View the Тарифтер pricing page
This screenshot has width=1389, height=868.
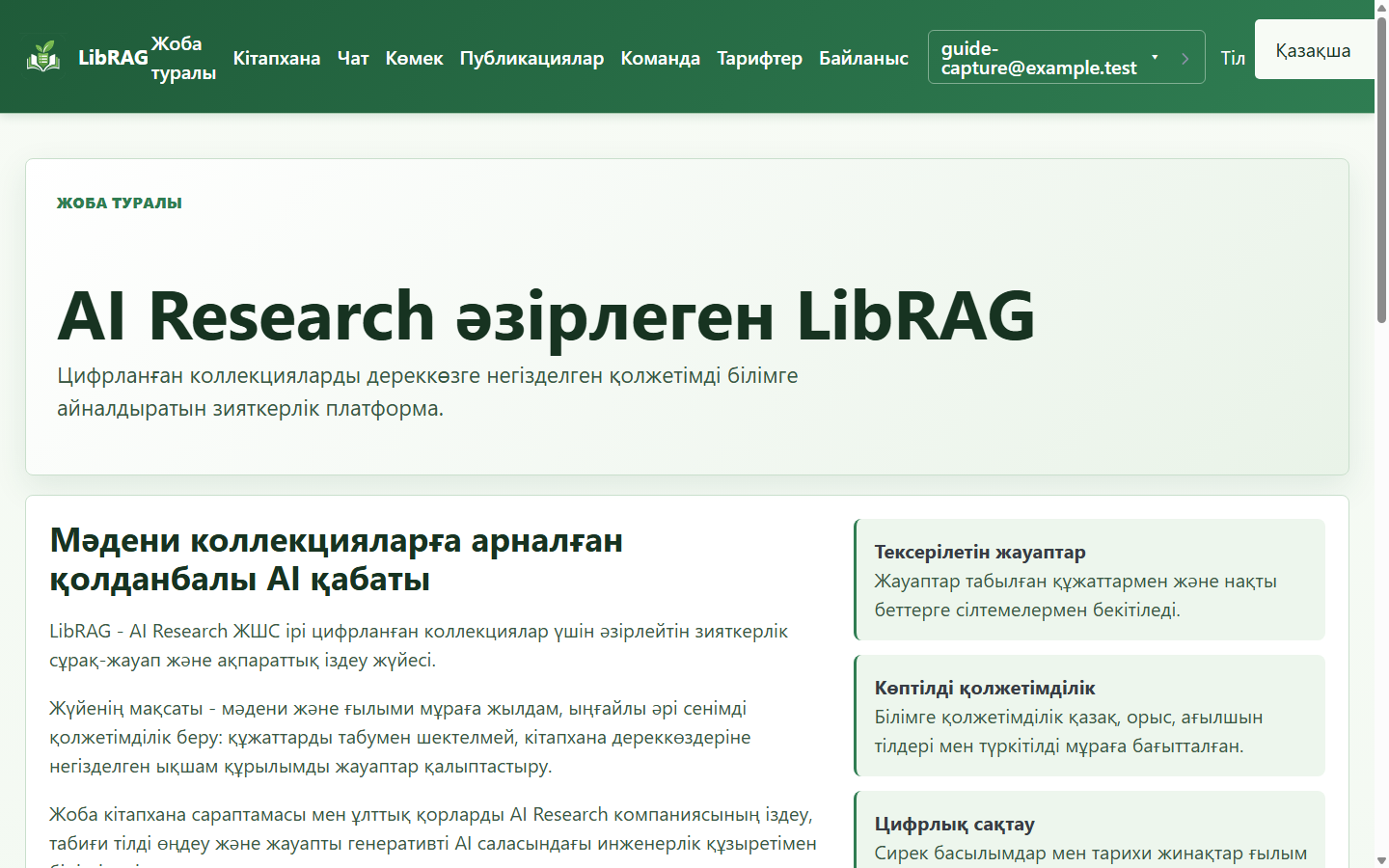pos(760,58)
